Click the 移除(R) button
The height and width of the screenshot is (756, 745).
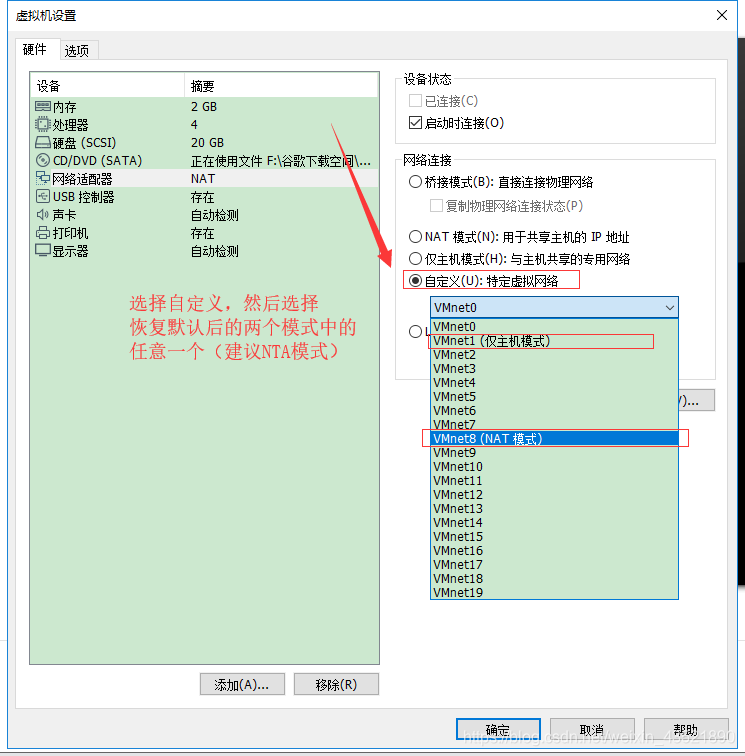pyautogui.click(x=336, y=684)
